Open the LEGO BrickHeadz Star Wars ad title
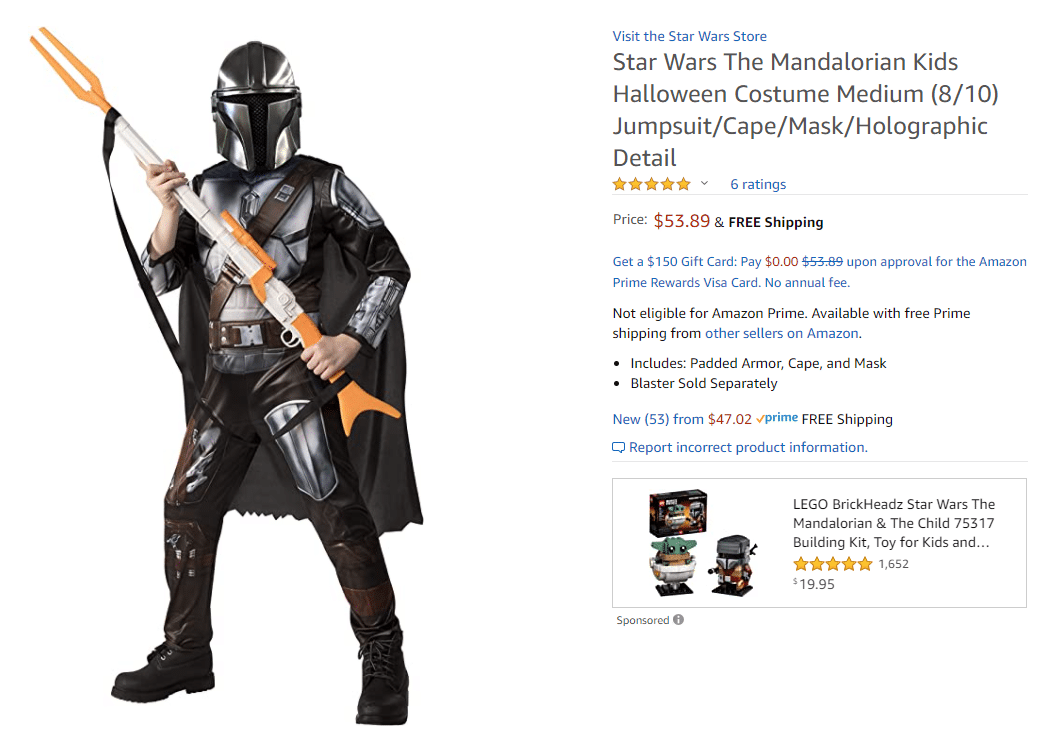This screenshot has width=1041, height=730. point(894,523)
